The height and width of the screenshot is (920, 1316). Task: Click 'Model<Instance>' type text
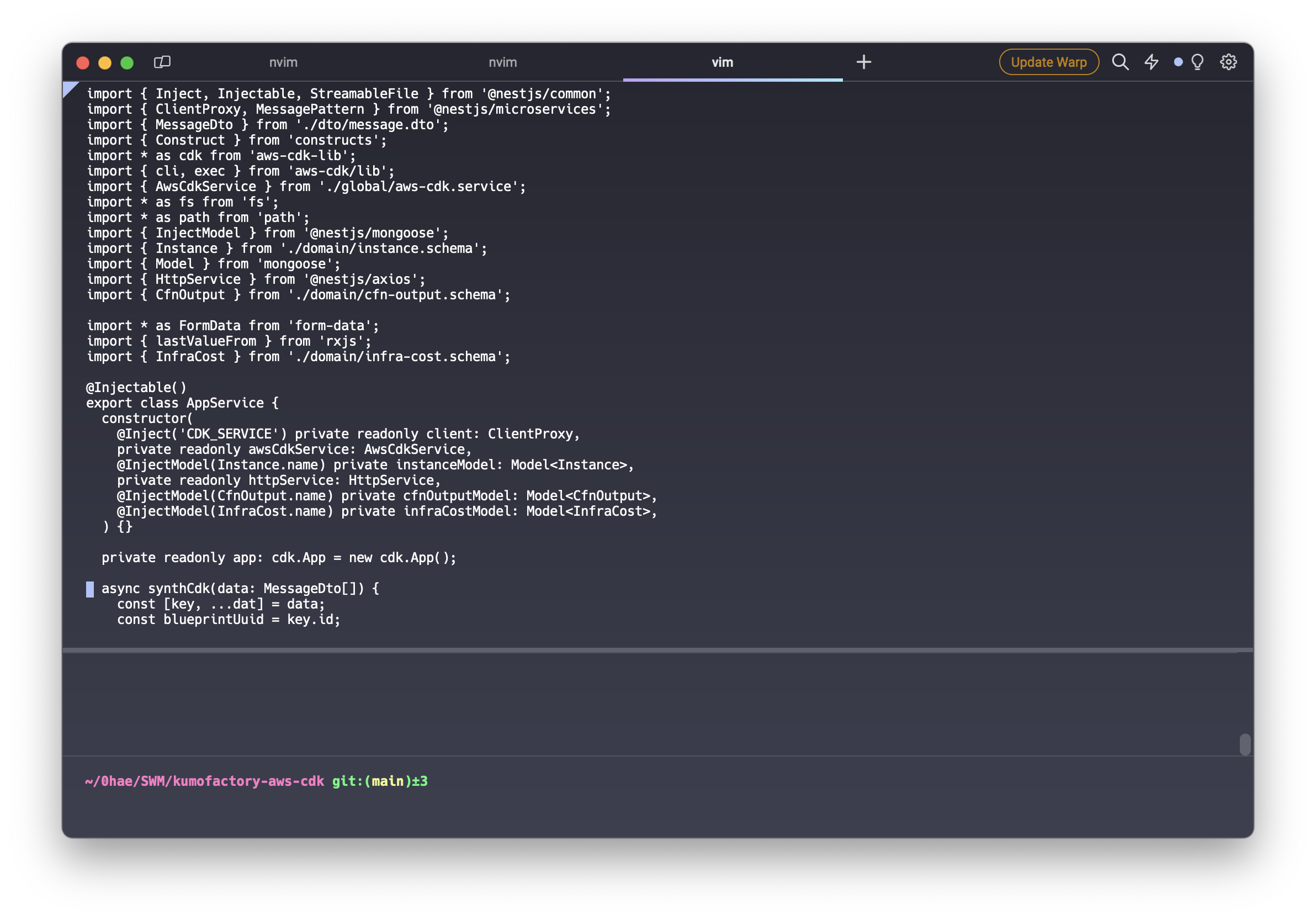tap(569, 465)
